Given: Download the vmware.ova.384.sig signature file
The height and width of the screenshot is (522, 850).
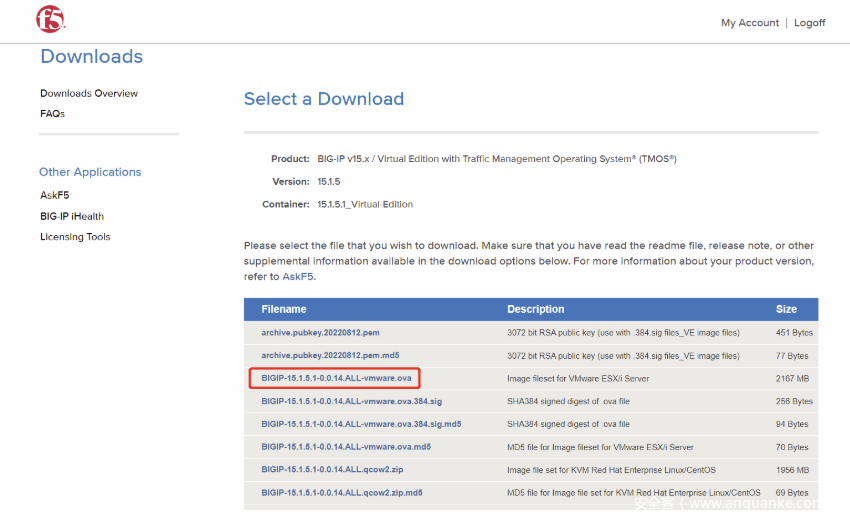Looking at the screenshot, I should 351,401.
